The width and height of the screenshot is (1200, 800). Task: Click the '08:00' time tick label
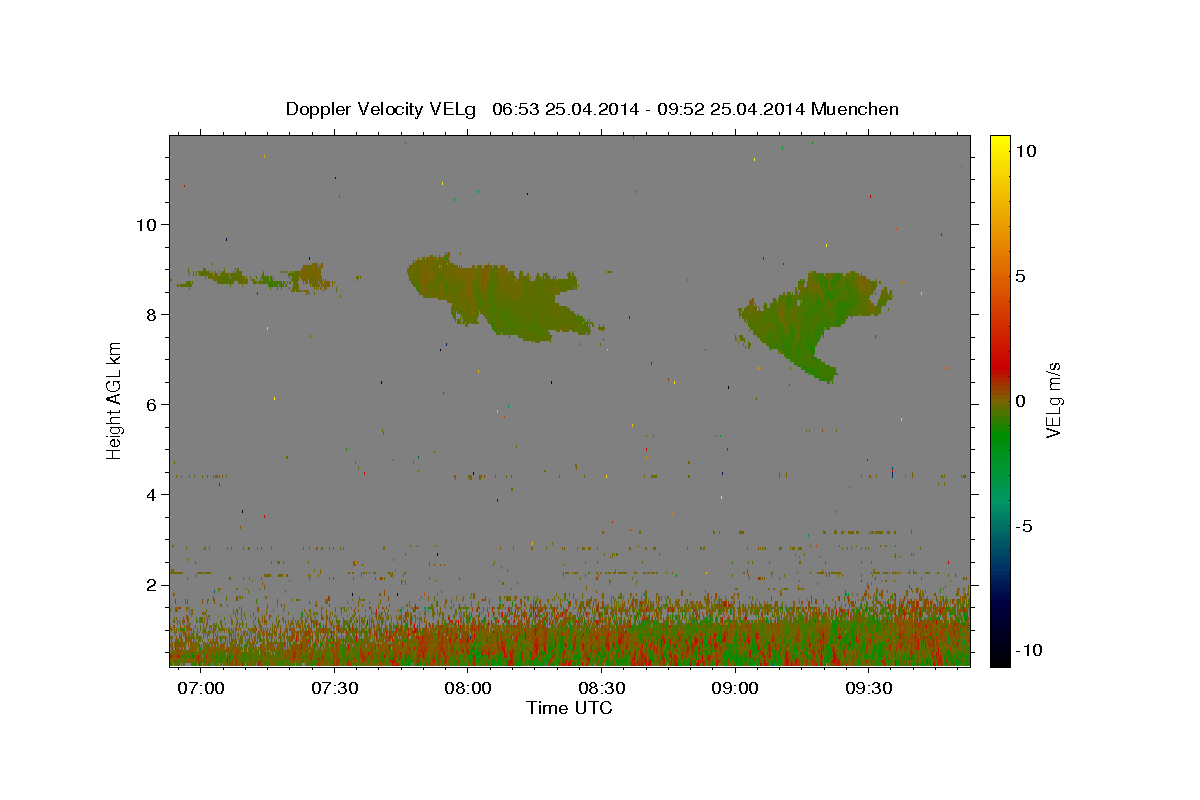pos(469,689)
